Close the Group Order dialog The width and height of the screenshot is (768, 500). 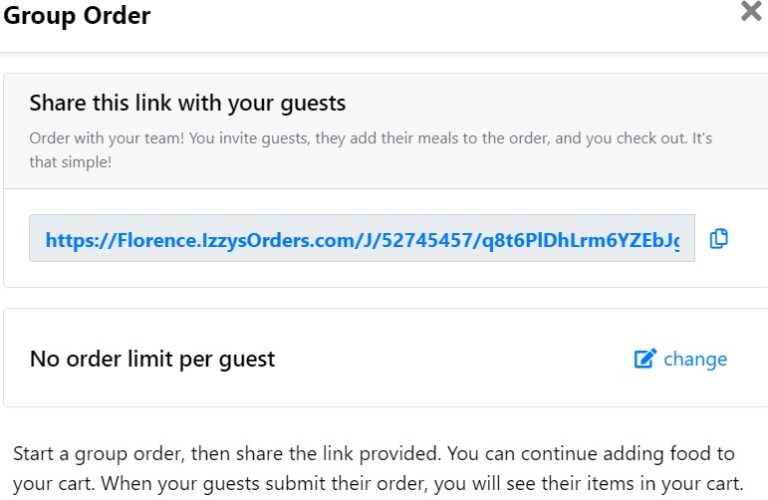tap(750, 13)
